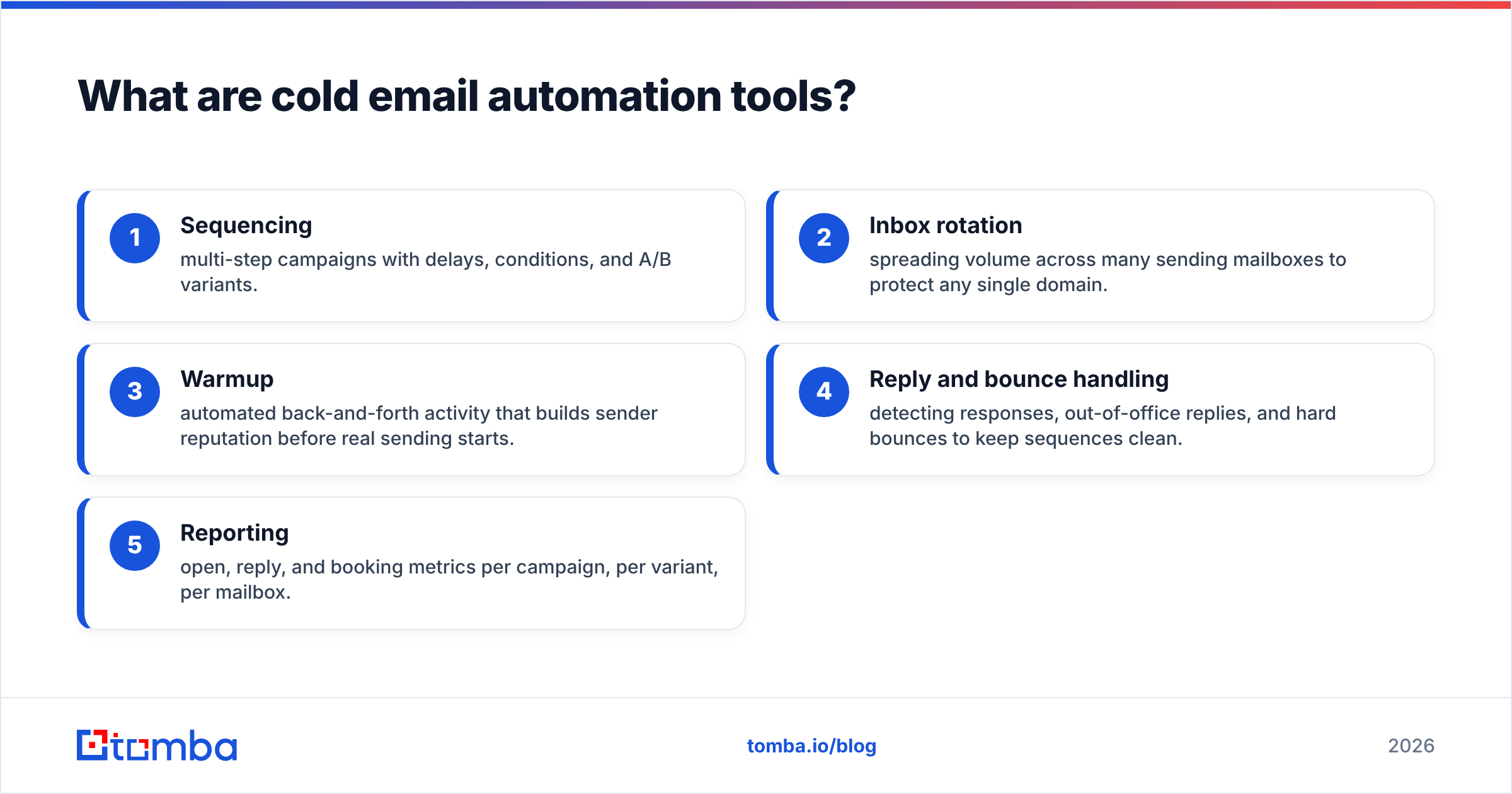Click the "Reply and bounce handling" title
Viewport: 1512px width, 794px height.
[1019, 380]
